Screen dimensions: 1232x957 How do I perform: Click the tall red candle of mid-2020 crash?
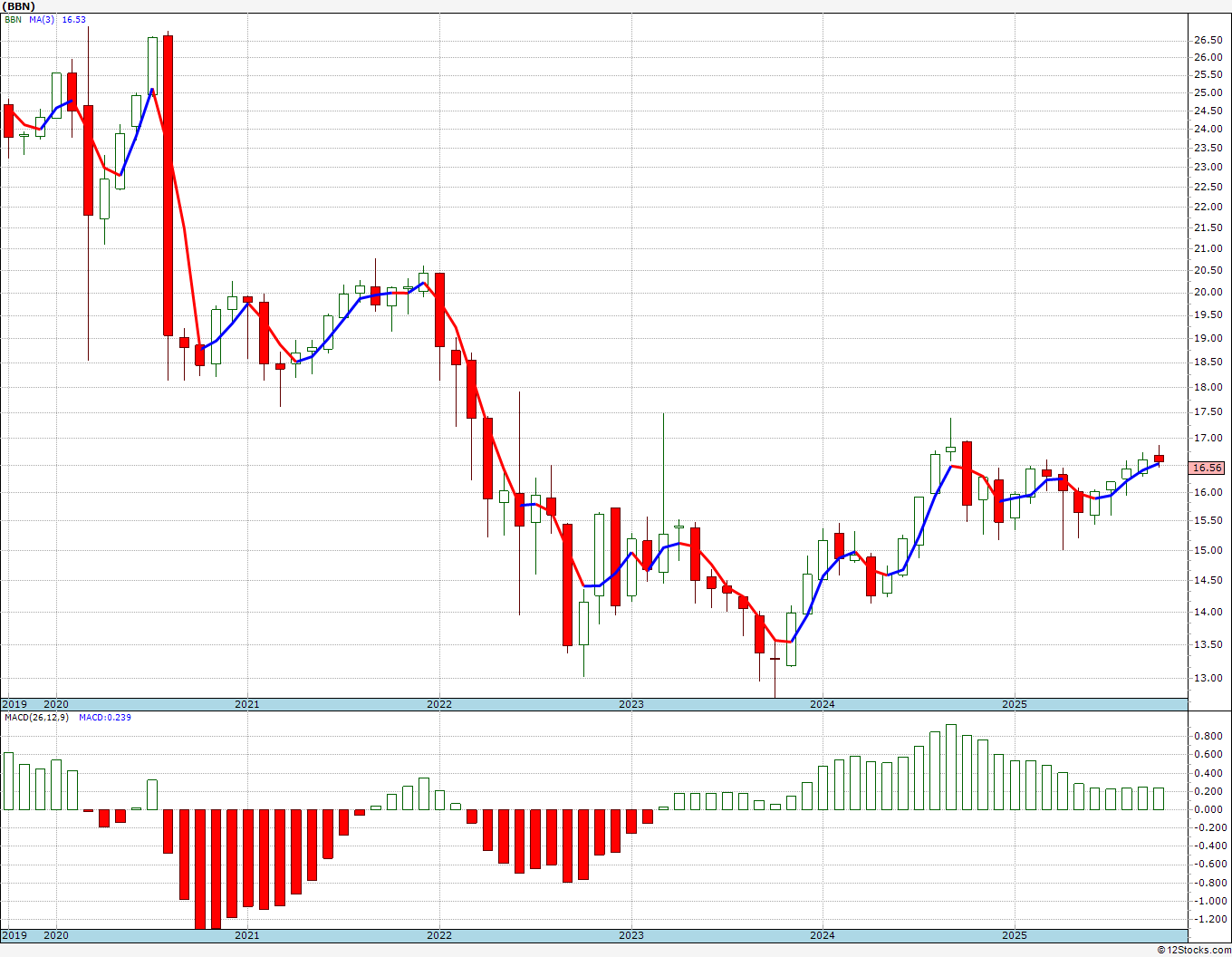coord(168,186)
